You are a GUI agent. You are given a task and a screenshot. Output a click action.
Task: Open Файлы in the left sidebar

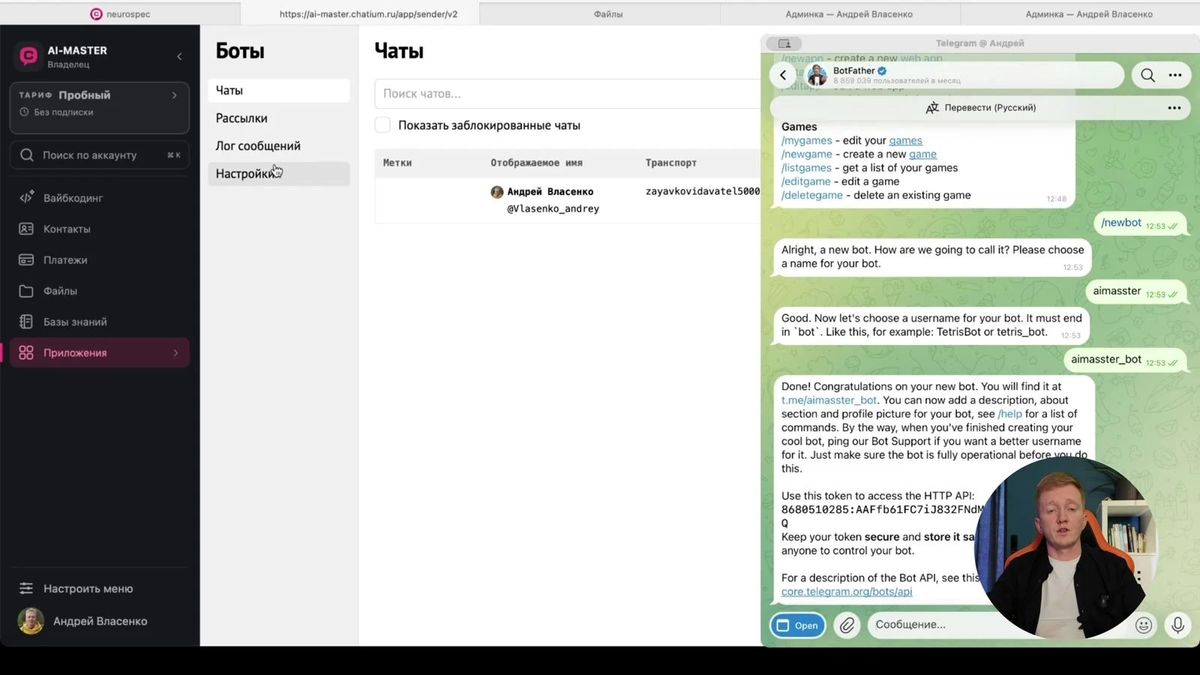(99, 291)
